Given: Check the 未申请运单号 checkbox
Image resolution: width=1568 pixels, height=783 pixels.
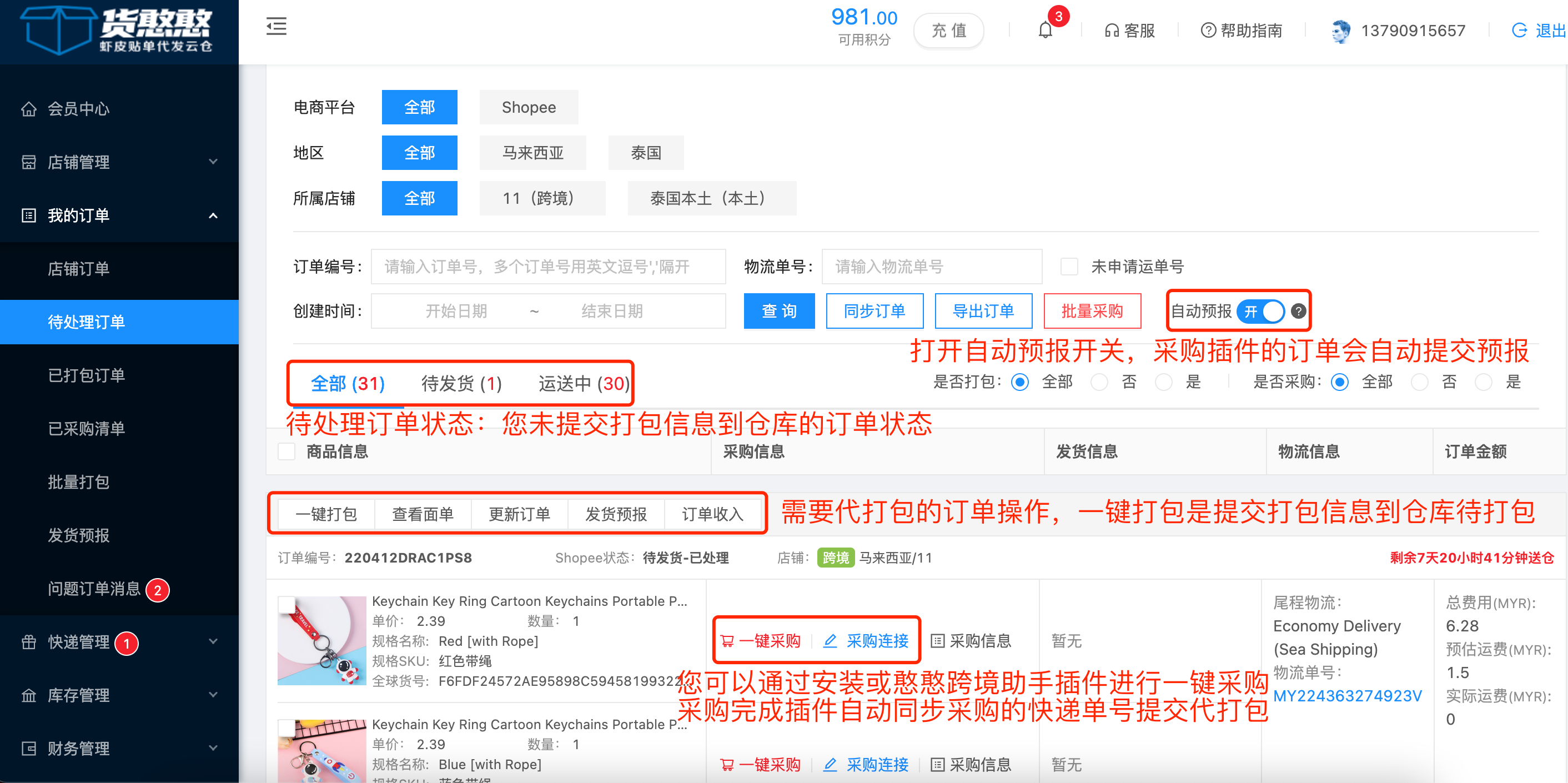Looking at the screenshot, I should click(1069, 267).
